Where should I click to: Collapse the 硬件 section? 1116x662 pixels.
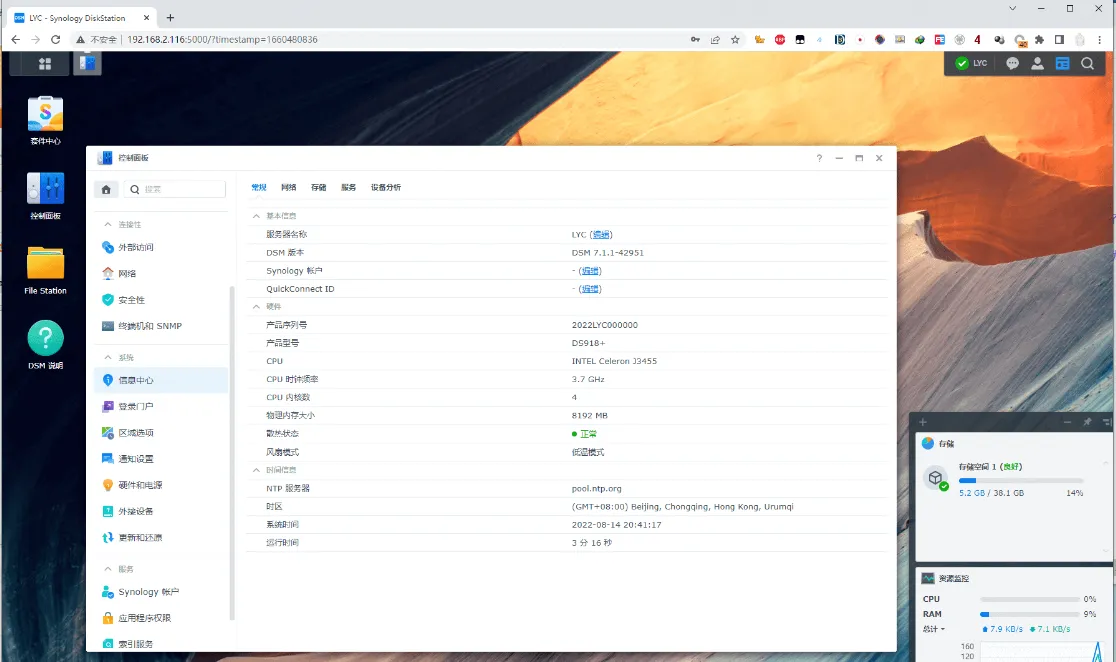pos(256,306)
